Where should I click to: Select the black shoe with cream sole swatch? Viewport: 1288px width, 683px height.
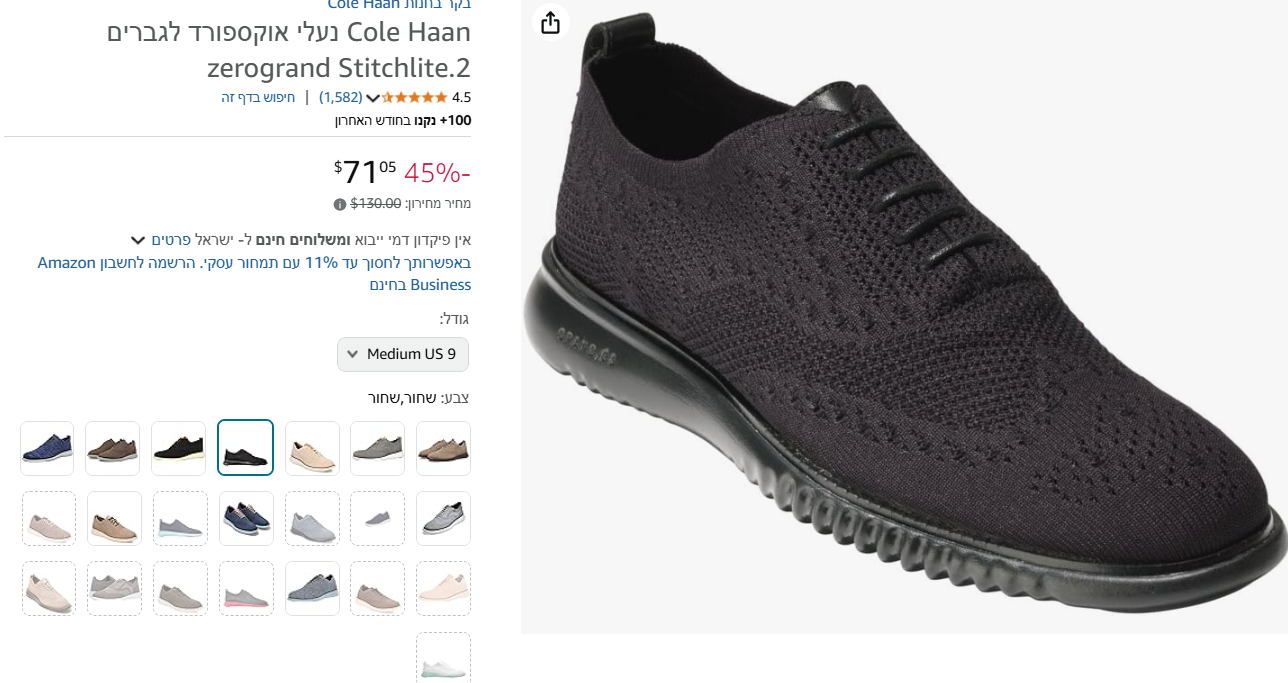179,448
